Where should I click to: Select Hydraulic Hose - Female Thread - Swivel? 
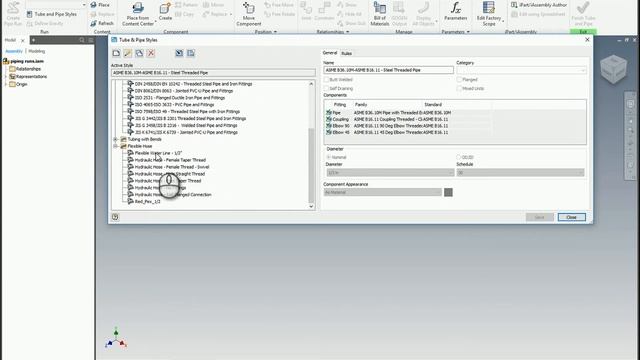tap(172, 167)
